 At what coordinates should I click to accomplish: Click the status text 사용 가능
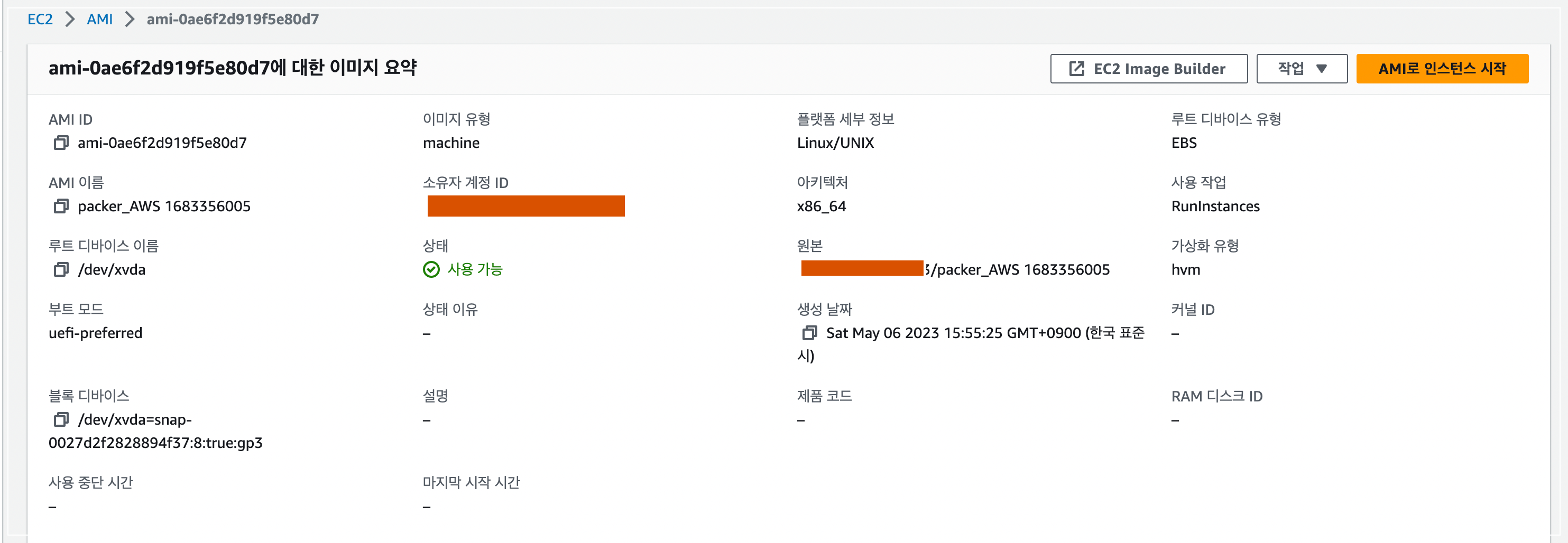click(x=475, y=269)
